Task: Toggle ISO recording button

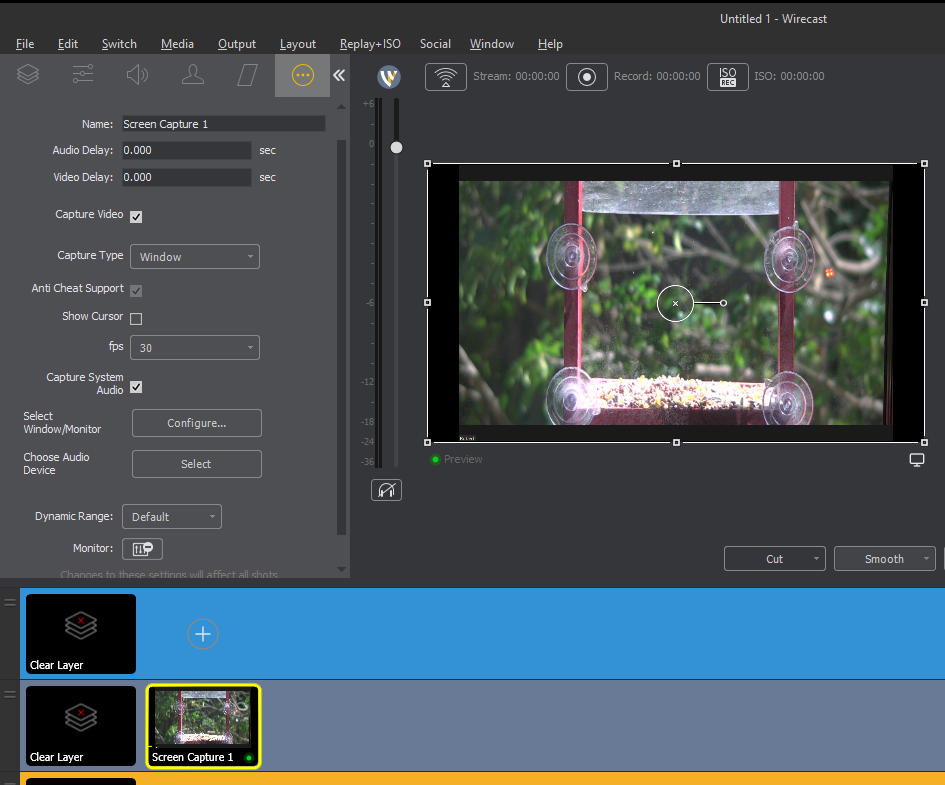Action: coord(727,77)
